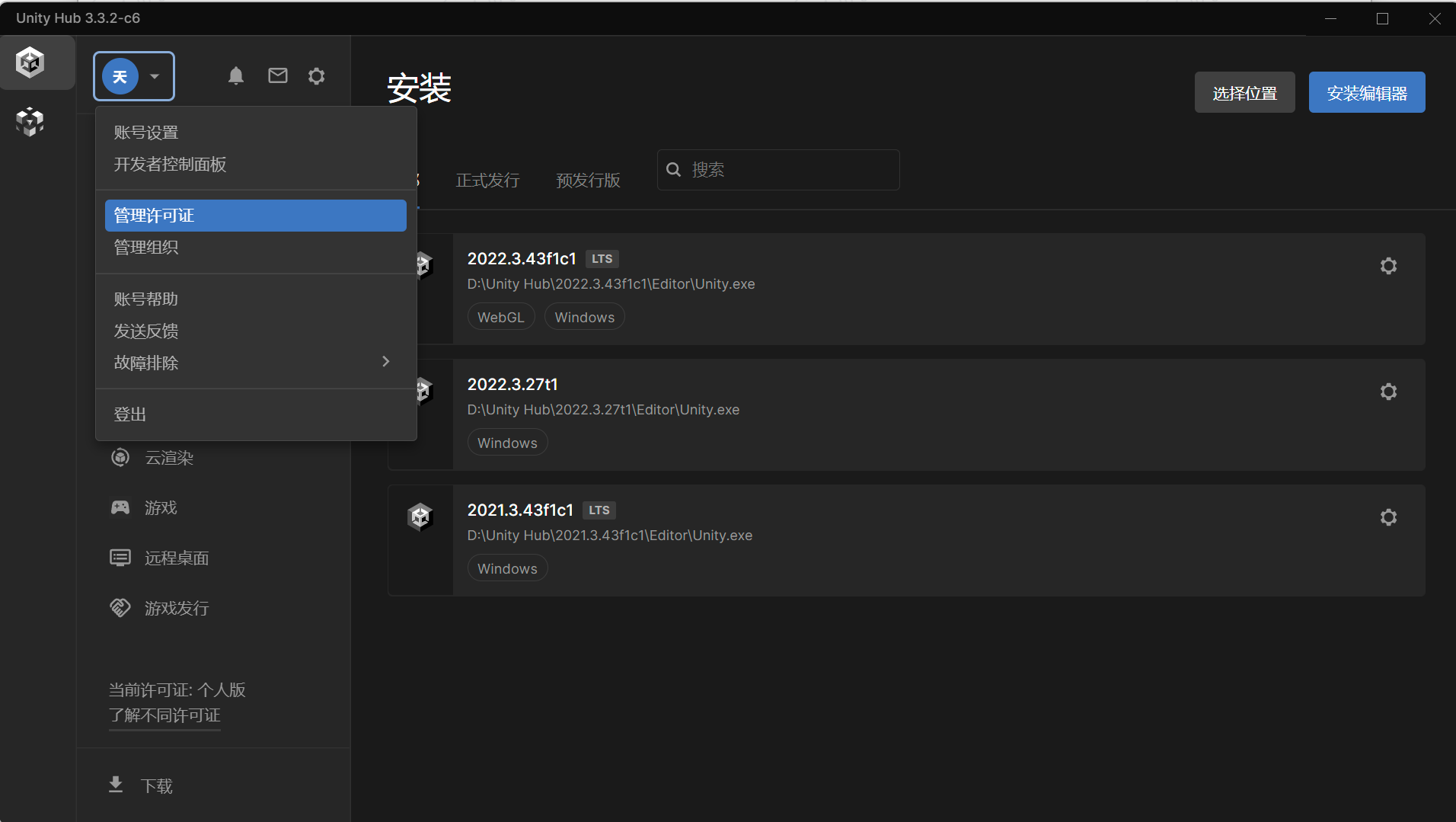Expand the 故障排除 submenu
The image size is (1456, 822).
(256, 363)
